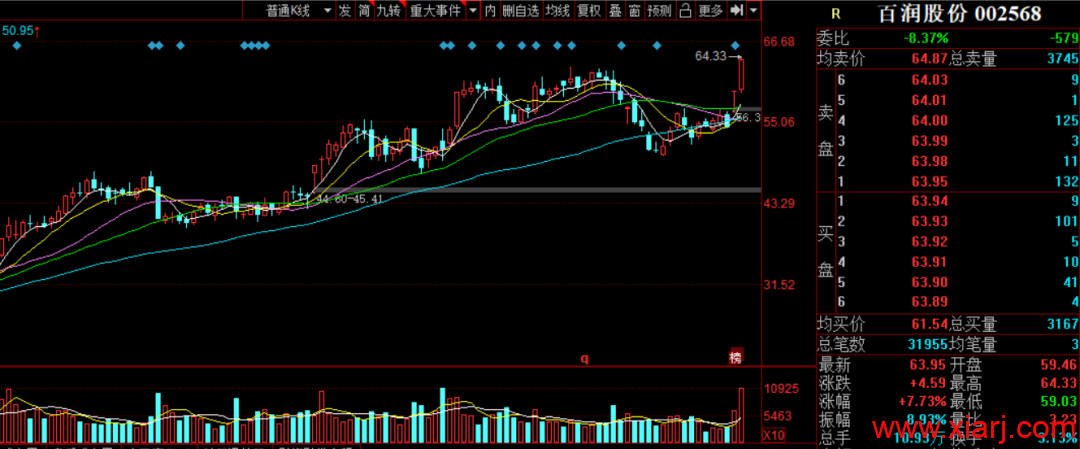1080x449 pixels.
Task: Click the 简 toolbar button
Action: click(364, 10)
